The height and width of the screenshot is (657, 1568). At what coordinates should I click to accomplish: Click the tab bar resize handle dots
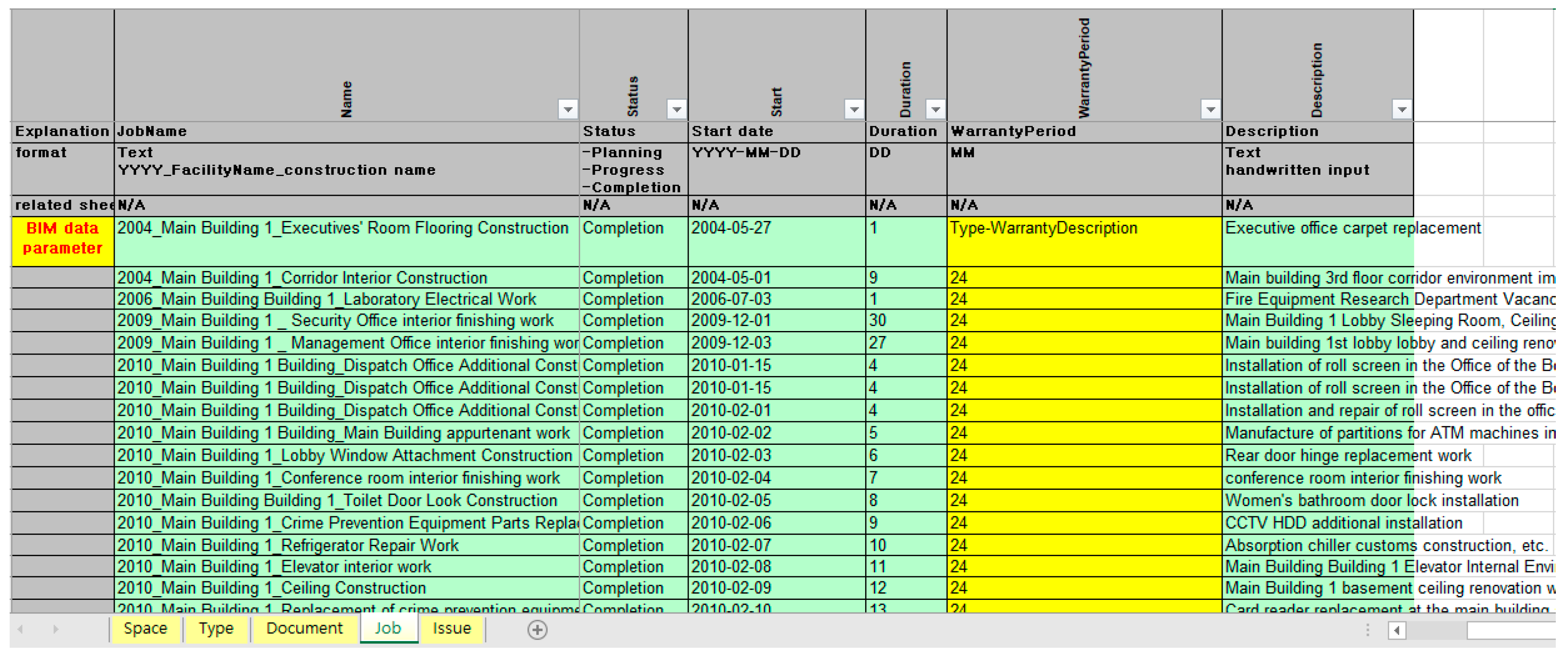coord(1368,630)
